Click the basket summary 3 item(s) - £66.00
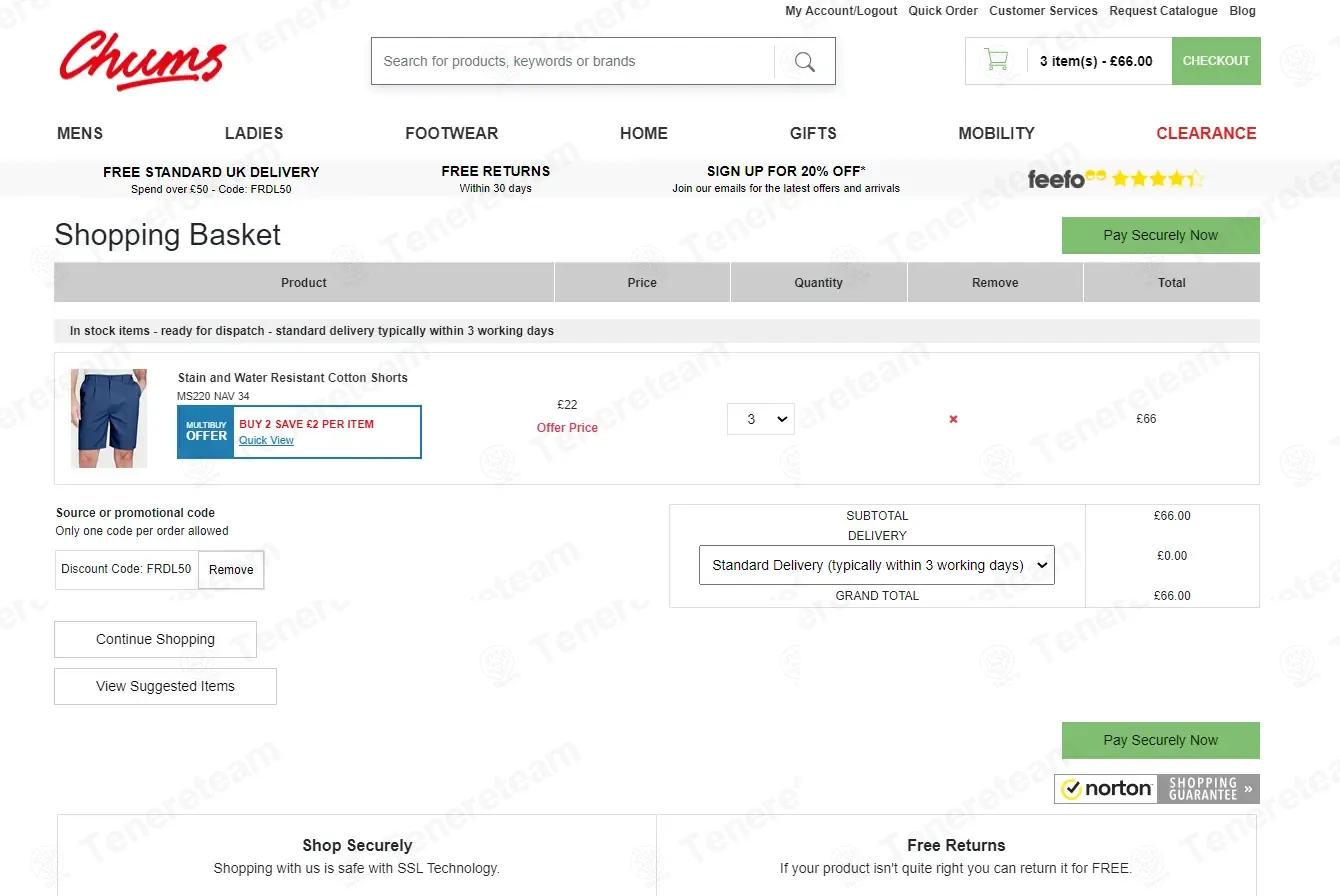Screen dimensions: 1340x896 coord(1096,61)
